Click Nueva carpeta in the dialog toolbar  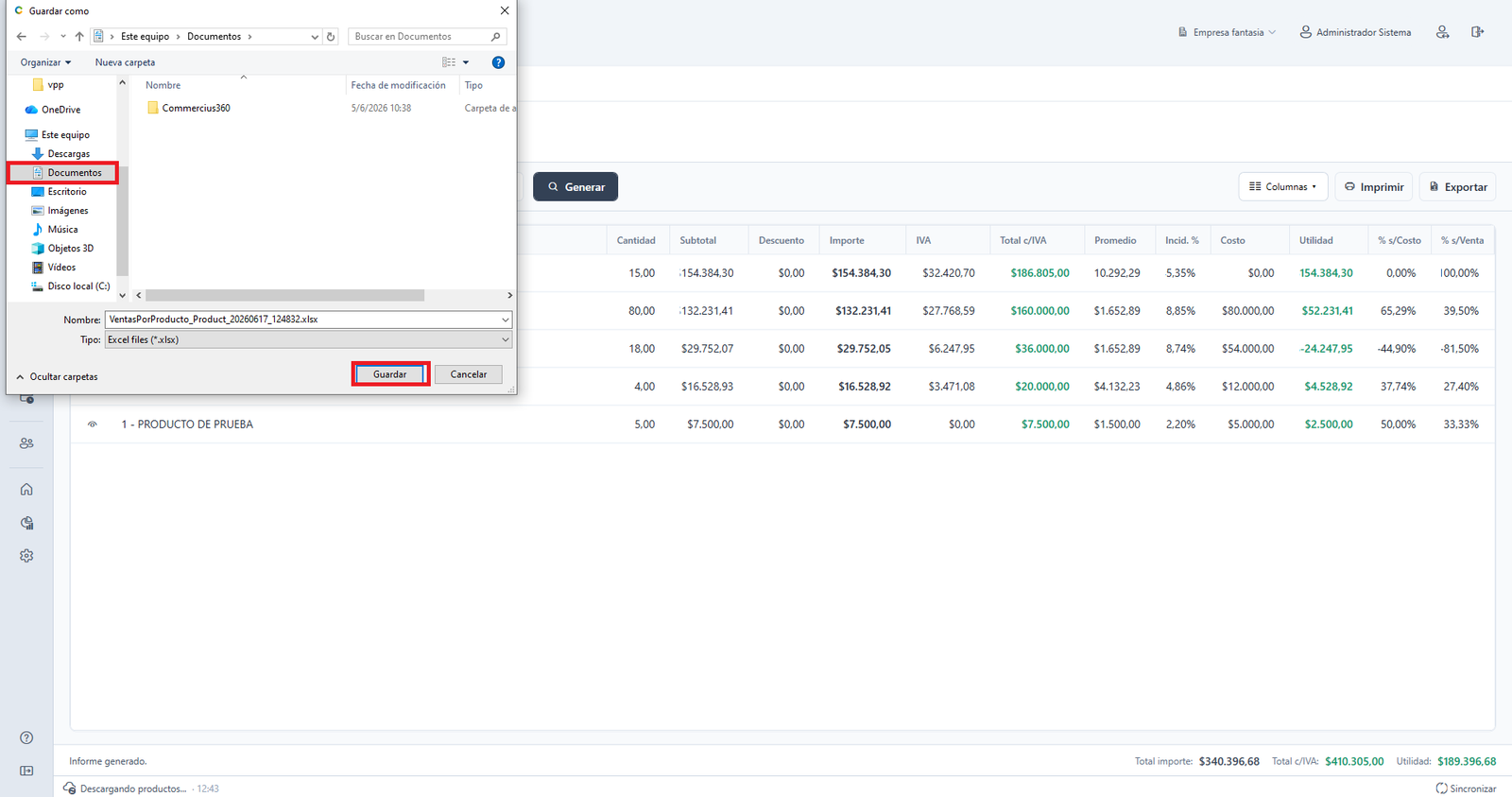[x=125, y=62]
